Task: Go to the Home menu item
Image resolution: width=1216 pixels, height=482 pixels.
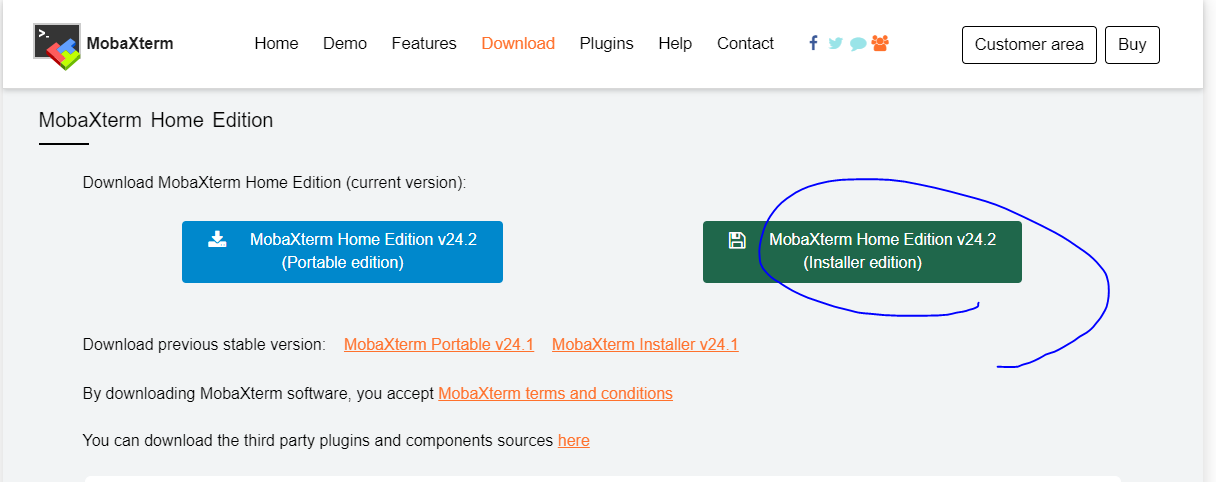Action: [276, 44]
